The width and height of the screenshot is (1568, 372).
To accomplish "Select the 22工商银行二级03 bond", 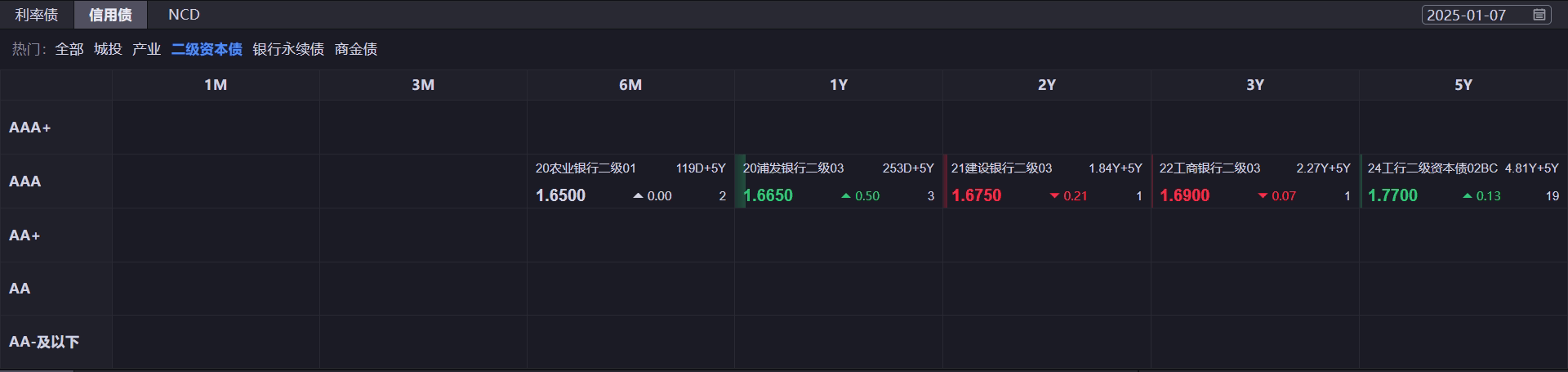I will 1255,182.
